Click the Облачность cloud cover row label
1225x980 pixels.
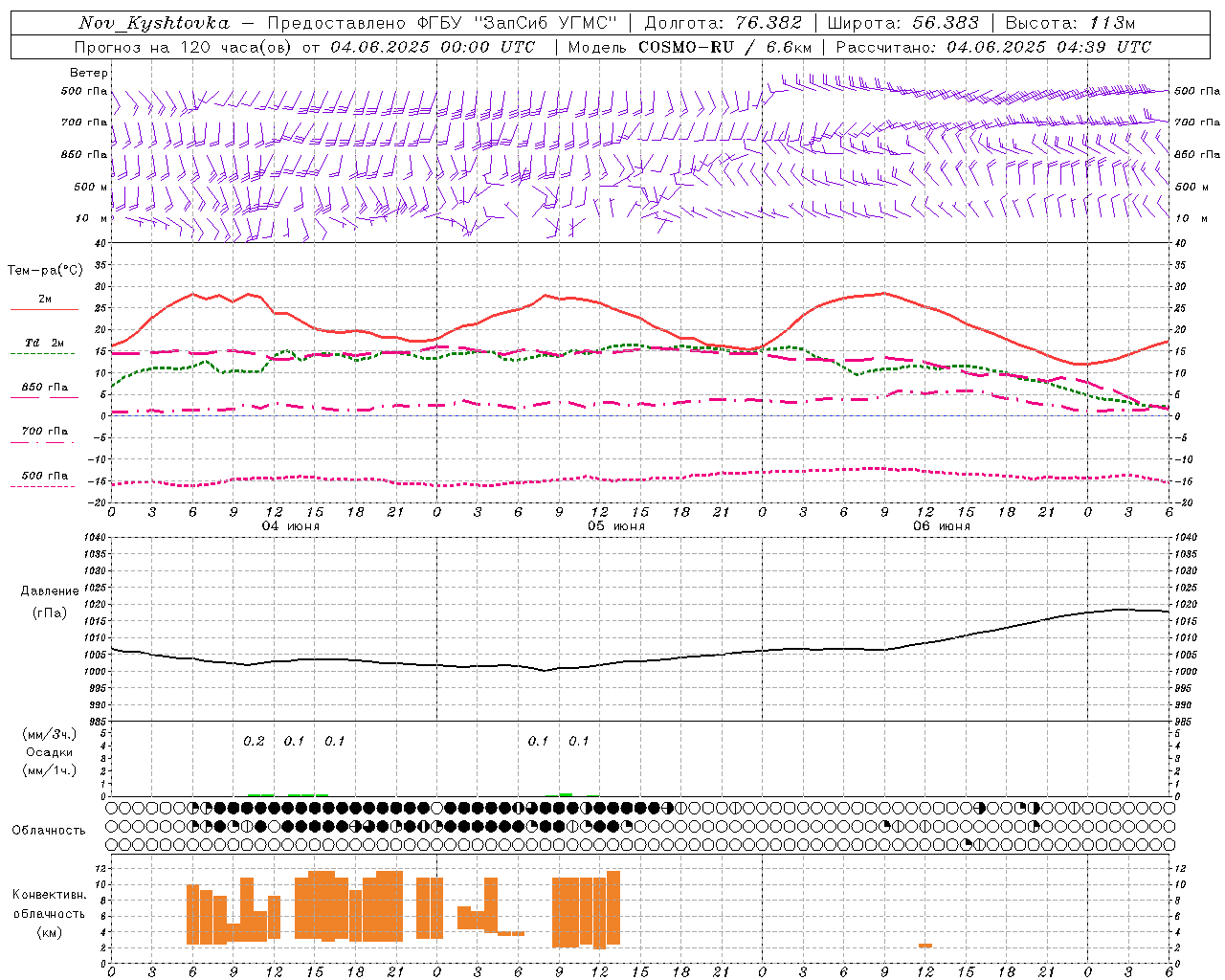(x=49, y=831)
